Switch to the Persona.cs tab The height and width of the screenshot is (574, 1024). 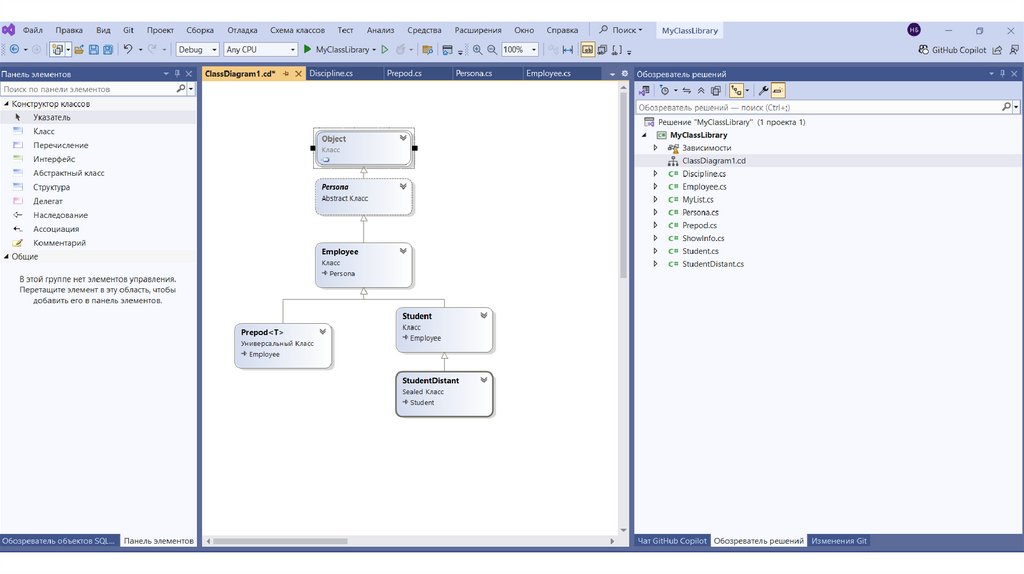coord(473,74)
